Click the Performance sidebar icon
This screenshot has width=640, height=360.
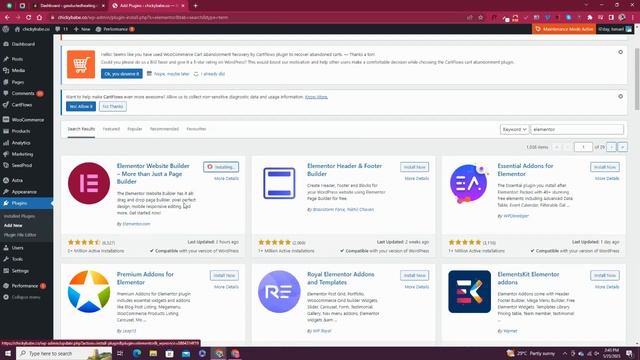(x=6, y=286)
